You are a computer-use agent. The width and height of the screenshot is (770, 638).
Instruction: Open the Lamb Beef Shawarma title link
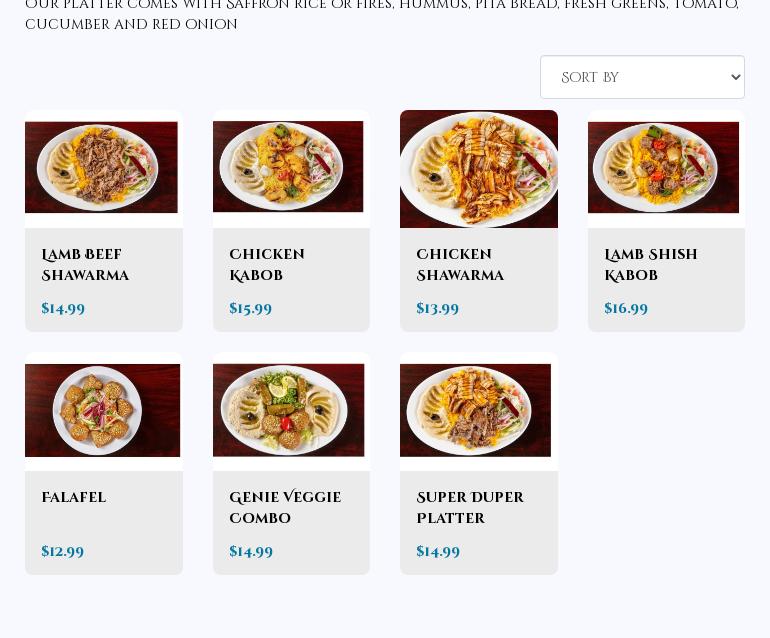(85, 265)
